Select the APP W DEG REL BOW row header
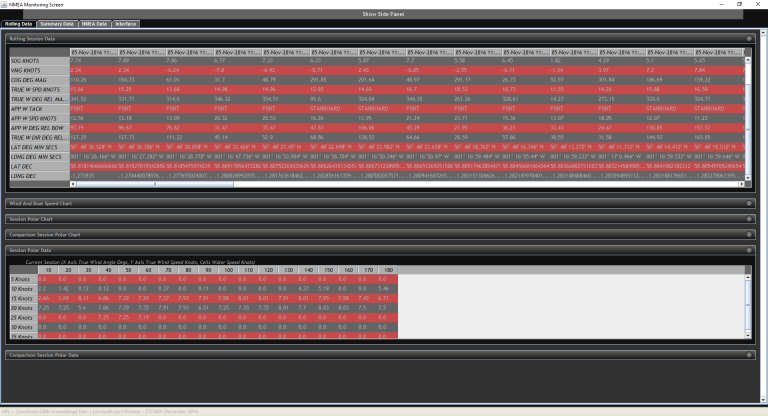Screen dimensions: 768x416 [x=40, y=128]
